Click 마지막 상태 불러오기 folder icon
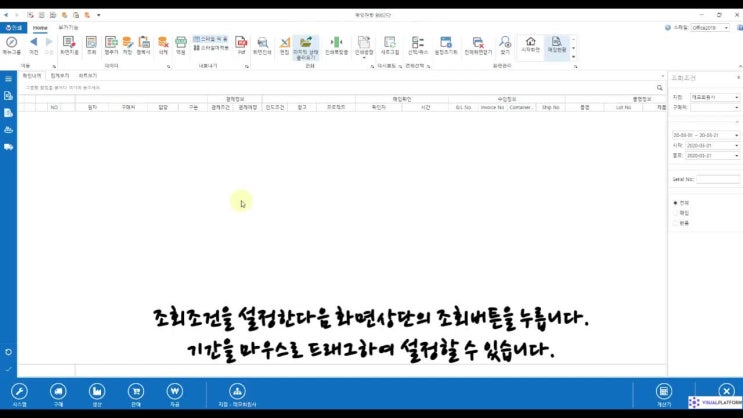Screen dimensions: 743x418 tap(306, 47)
